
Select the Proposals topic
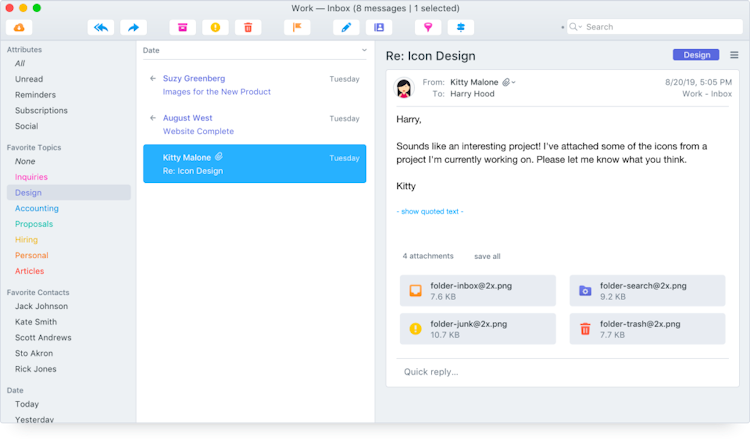click(x=34, y=224)
